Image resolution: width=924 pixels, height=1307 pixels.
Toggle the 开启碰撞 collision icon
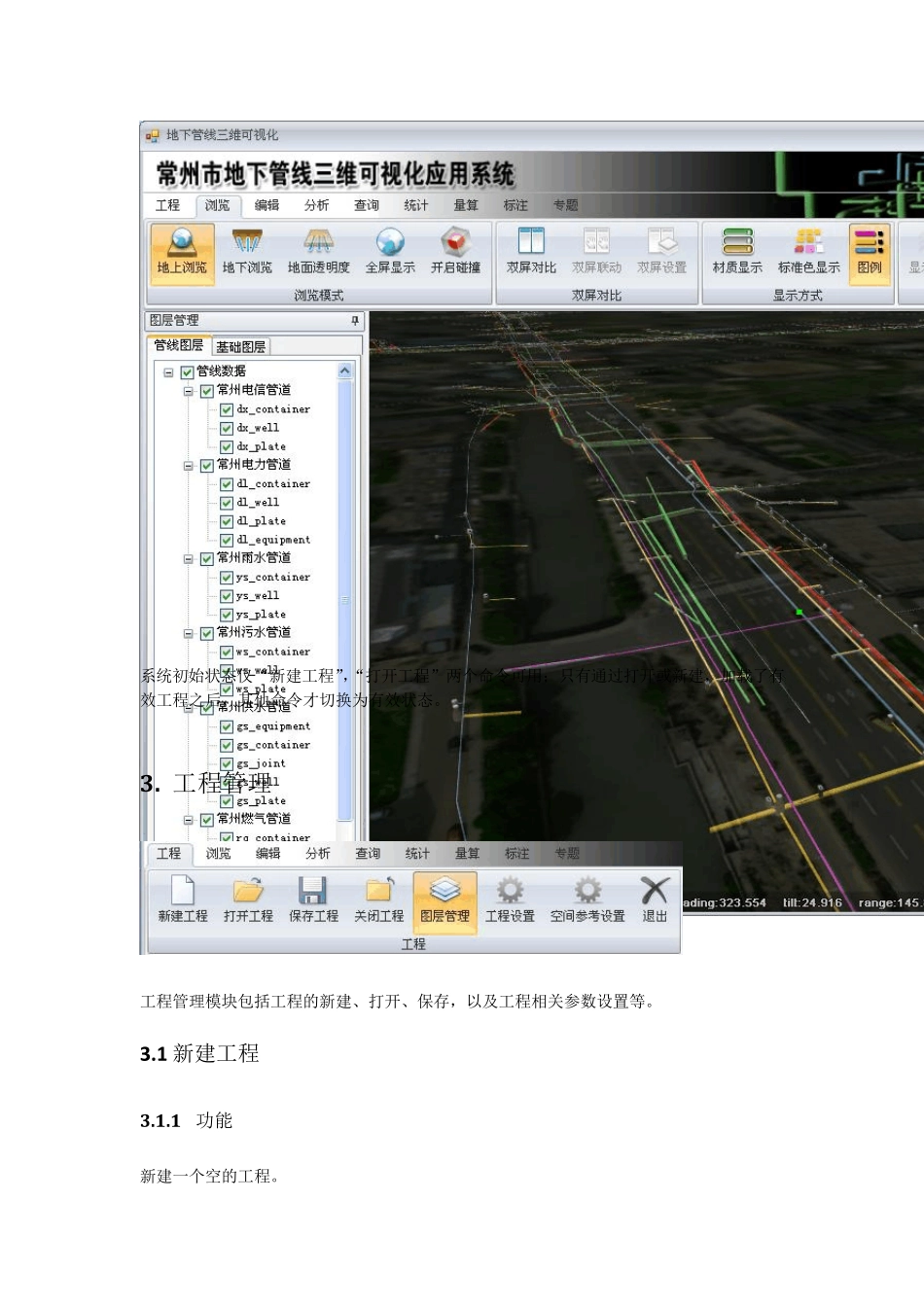coord(455,250)
